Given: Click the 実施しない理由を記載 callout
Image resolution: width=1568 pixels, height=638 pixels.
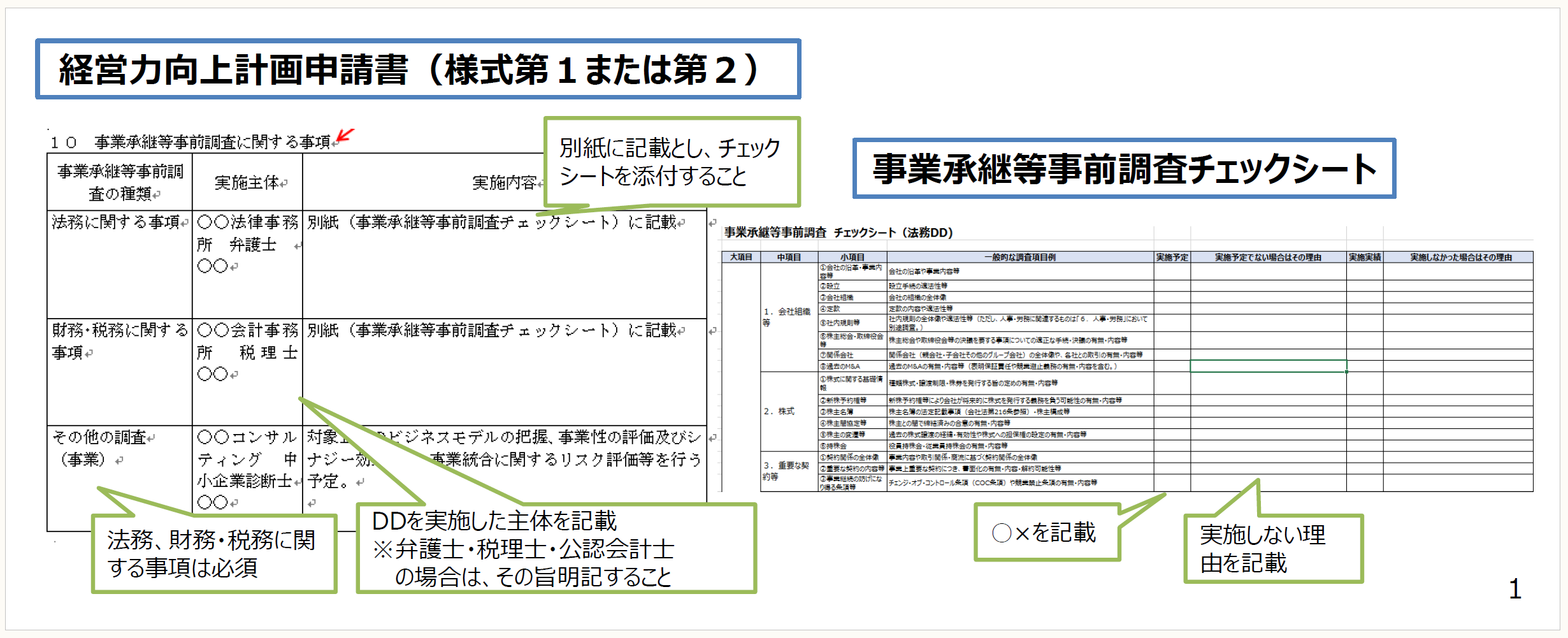Looking at the screenshot, I should (x=1272, y=548).
